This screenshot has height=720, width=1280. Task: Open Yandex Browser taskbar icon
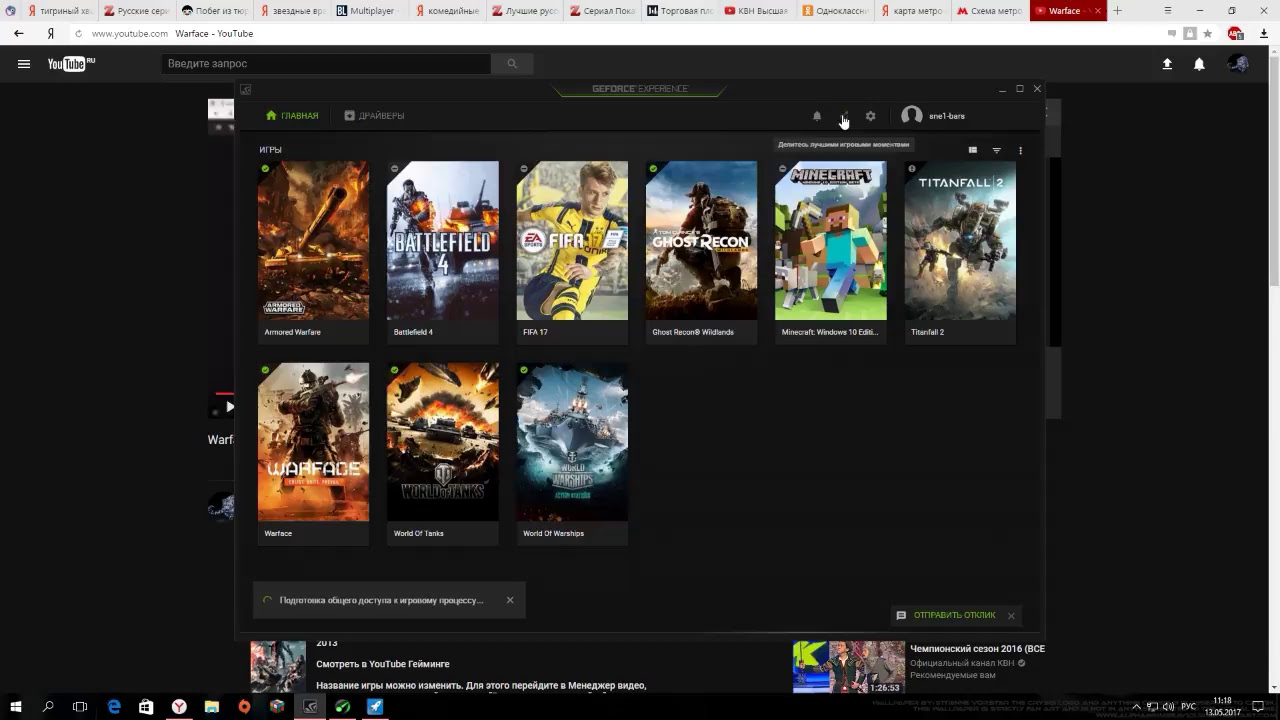click(x=179, y=706)
